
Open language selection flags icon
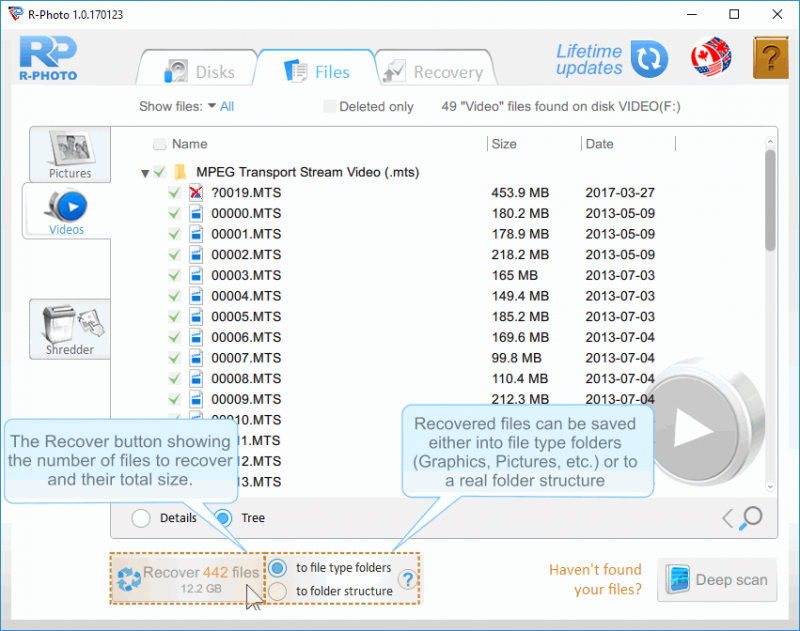tap(711, 60)
